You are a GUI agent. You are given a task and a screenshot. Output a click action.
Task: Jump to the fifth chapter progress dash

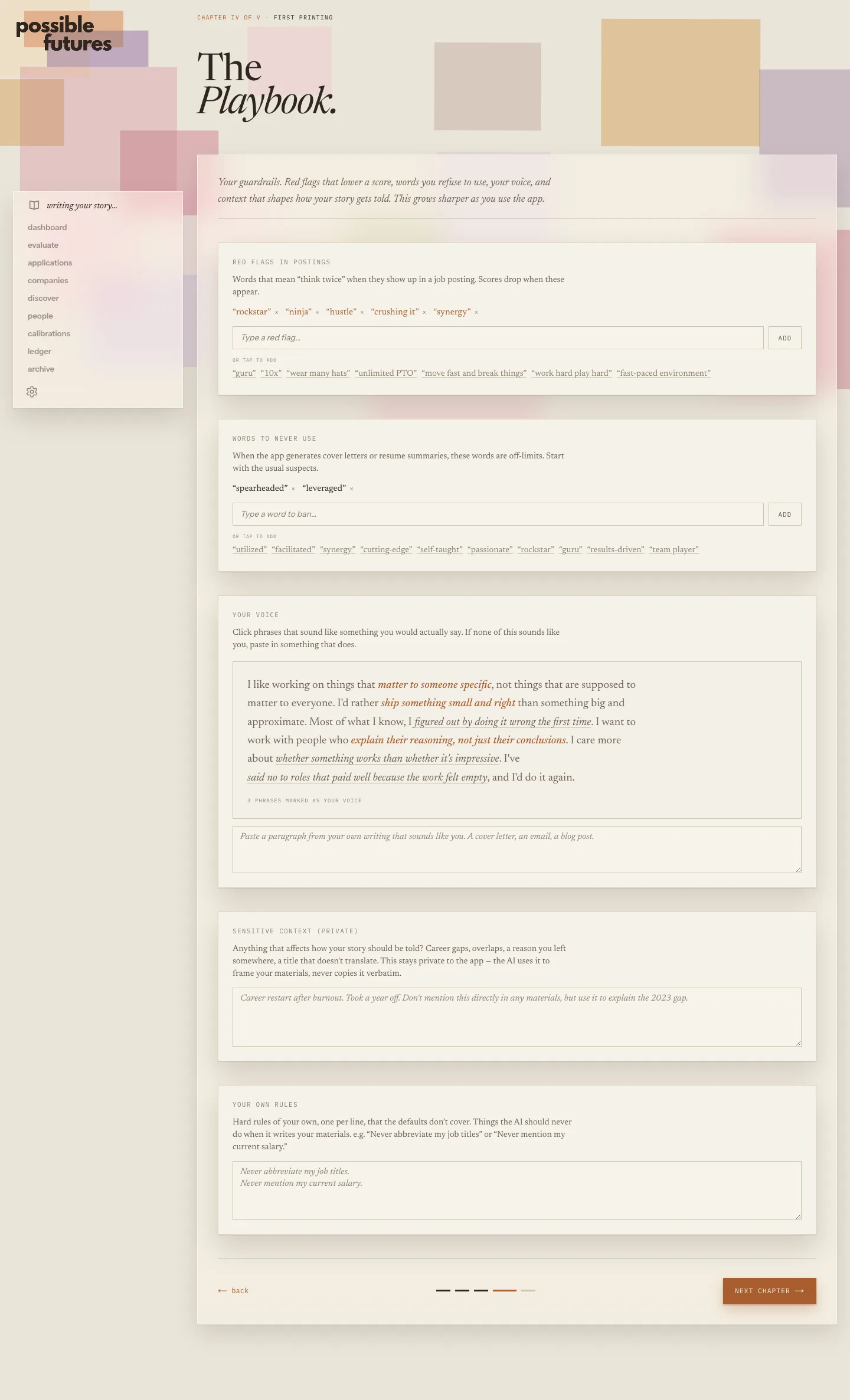pyautogui.click(x=528, y=1290)
